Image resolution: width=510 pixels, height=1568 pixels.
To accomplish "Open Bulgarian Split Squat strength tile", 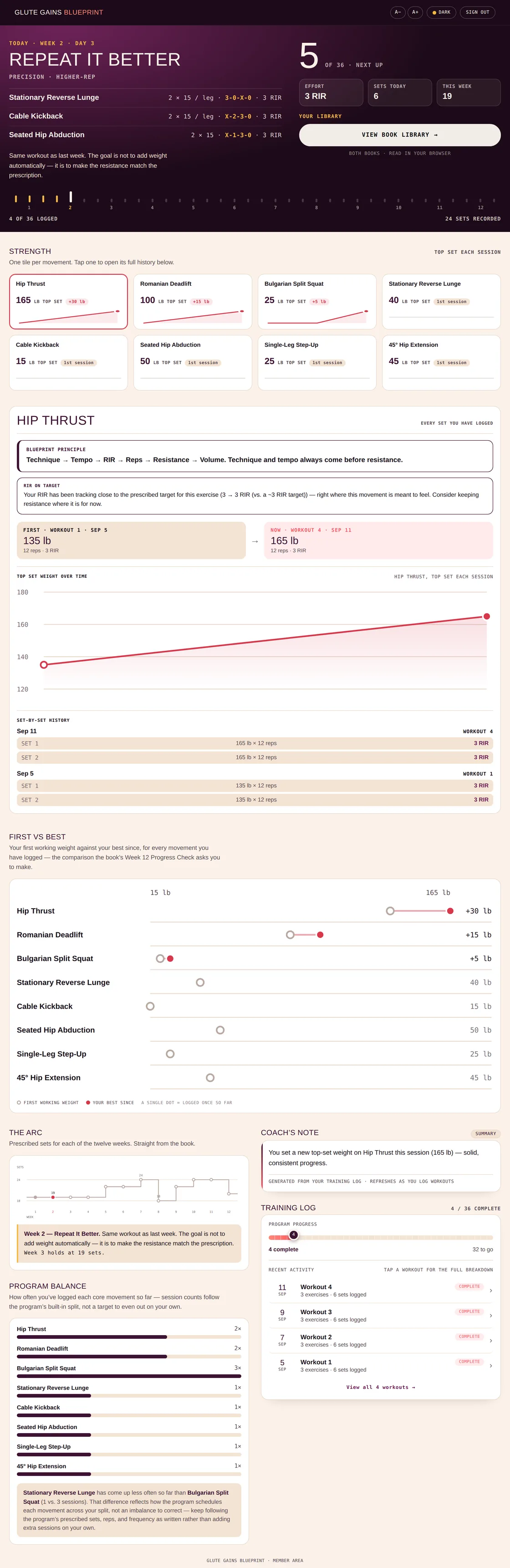I will click(317, 301).
